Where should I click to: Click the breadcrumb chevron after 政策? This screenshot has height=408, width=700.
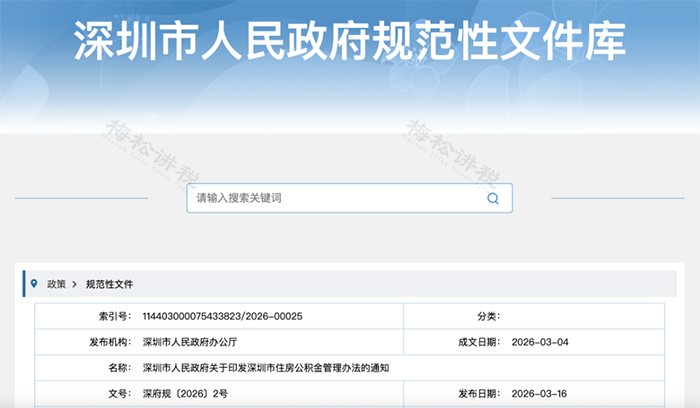[x=75, y=284]
